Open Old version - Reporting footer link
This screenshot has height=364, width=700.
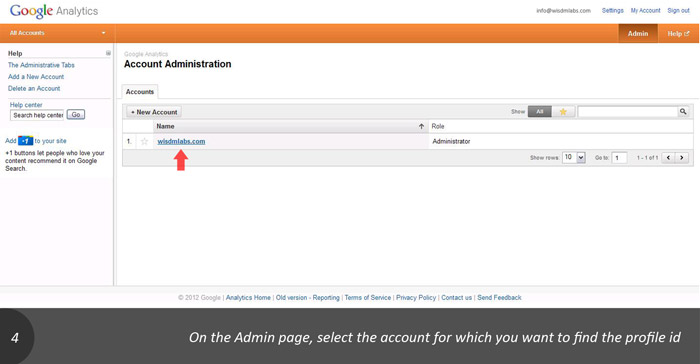(308, 297)
